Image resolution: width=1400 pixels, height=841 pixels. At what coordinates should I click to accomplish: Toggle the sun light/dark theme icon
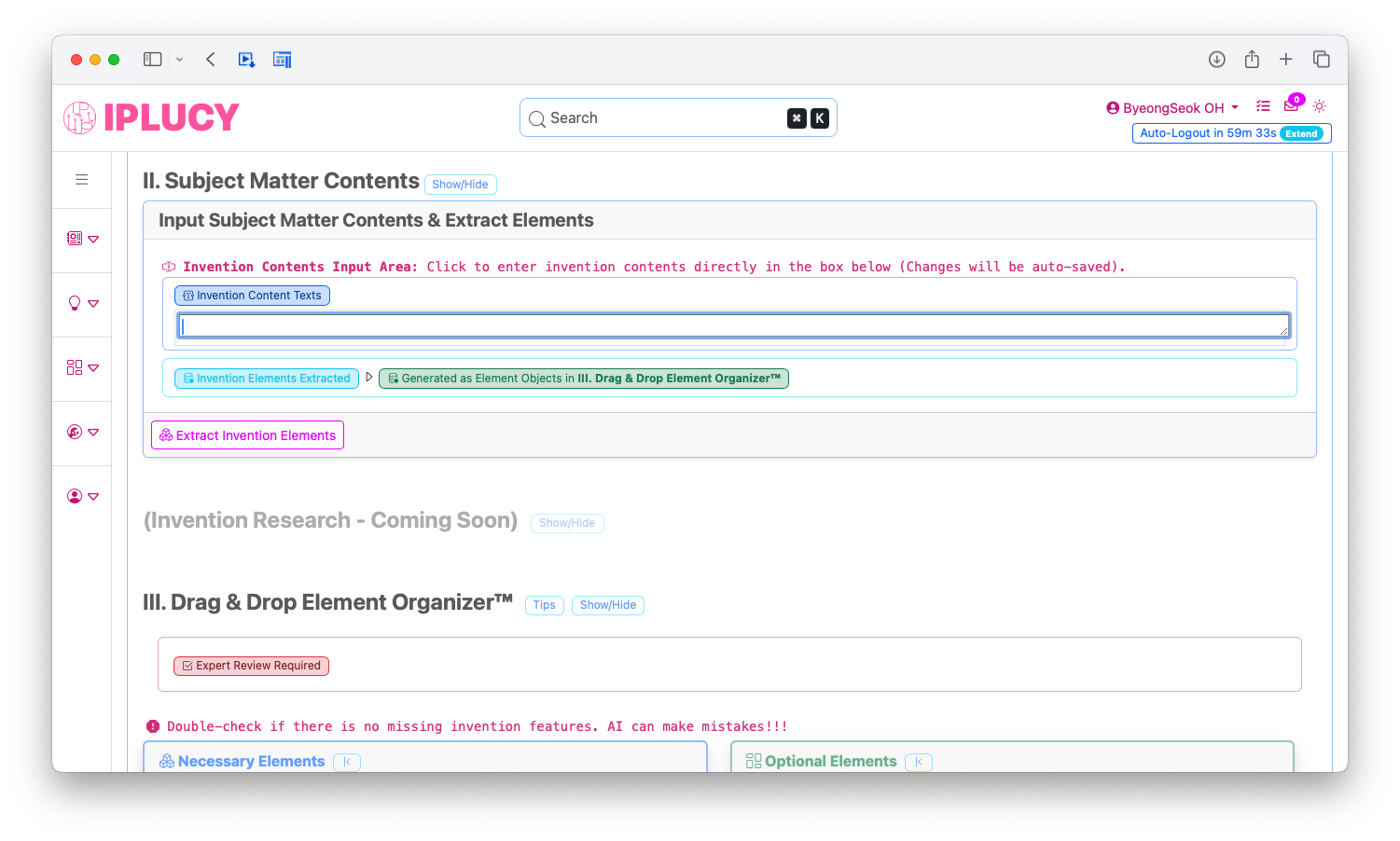pos(1320,106)
